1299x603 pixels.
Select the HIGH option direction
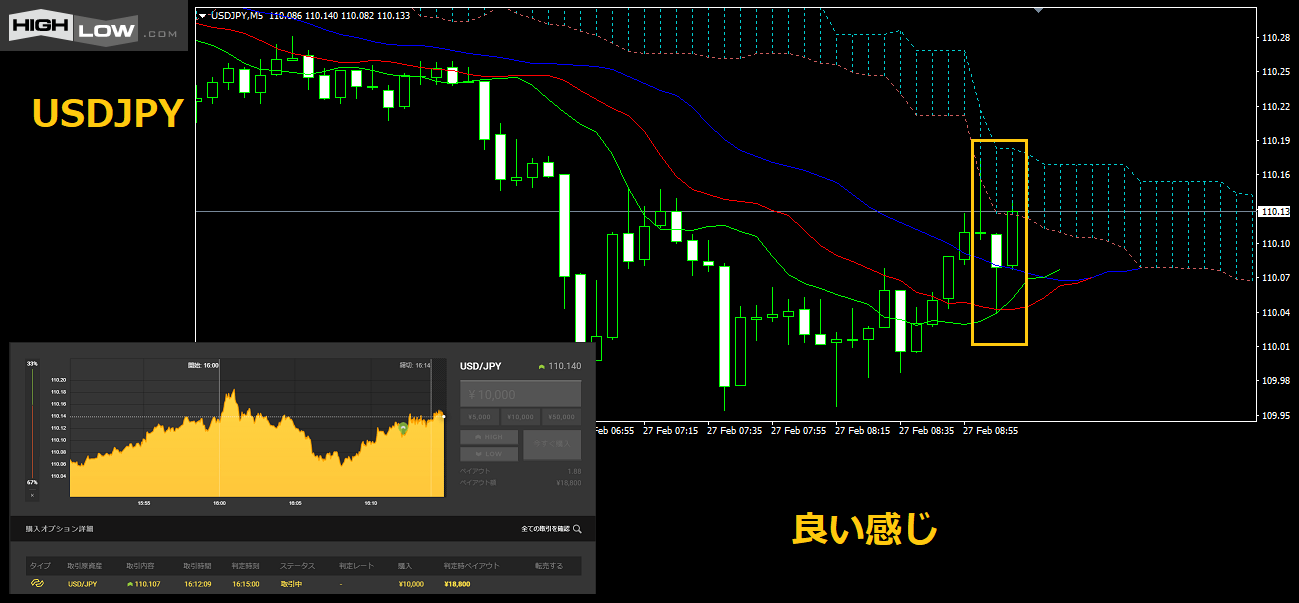pos(489,437)
